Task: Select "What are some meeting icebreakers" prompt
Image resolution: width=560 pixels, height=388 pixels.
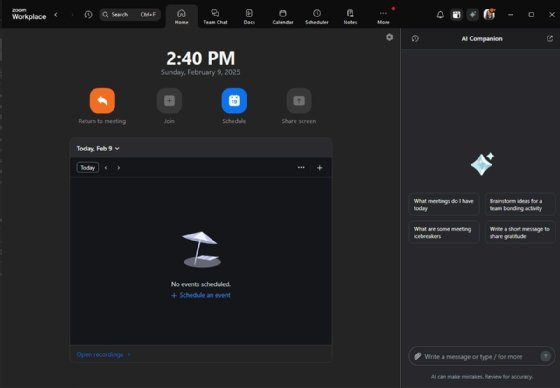Action: click(444, 233)
